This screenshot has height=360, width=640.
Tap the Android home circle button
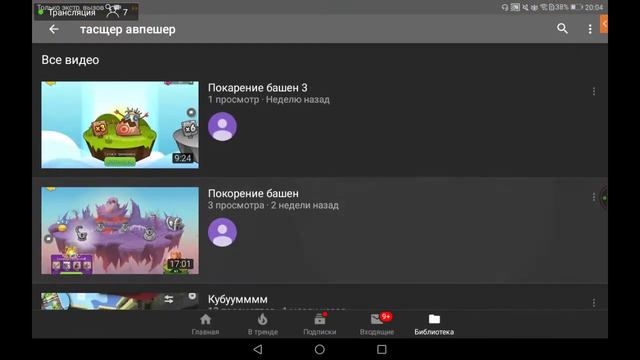click(x=320, y=349)
